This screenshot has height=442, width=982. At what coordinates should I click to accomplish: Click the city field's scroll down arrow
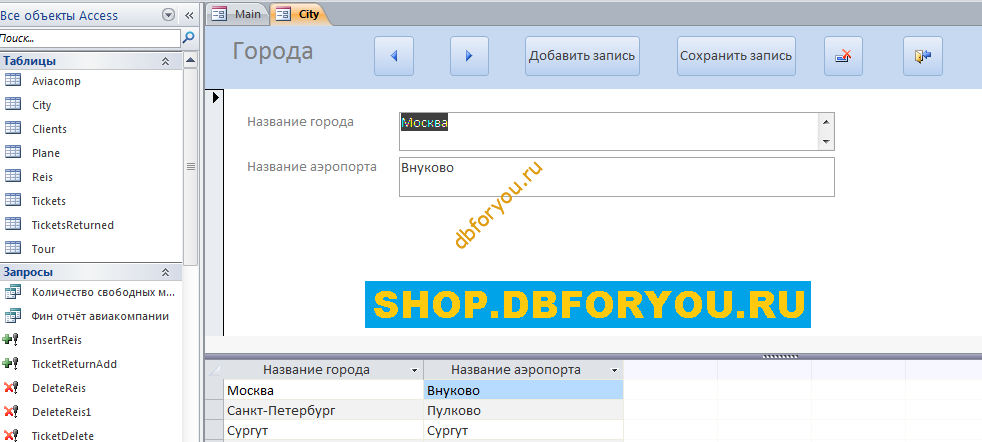pyautogui.click(x=826, y=141)
